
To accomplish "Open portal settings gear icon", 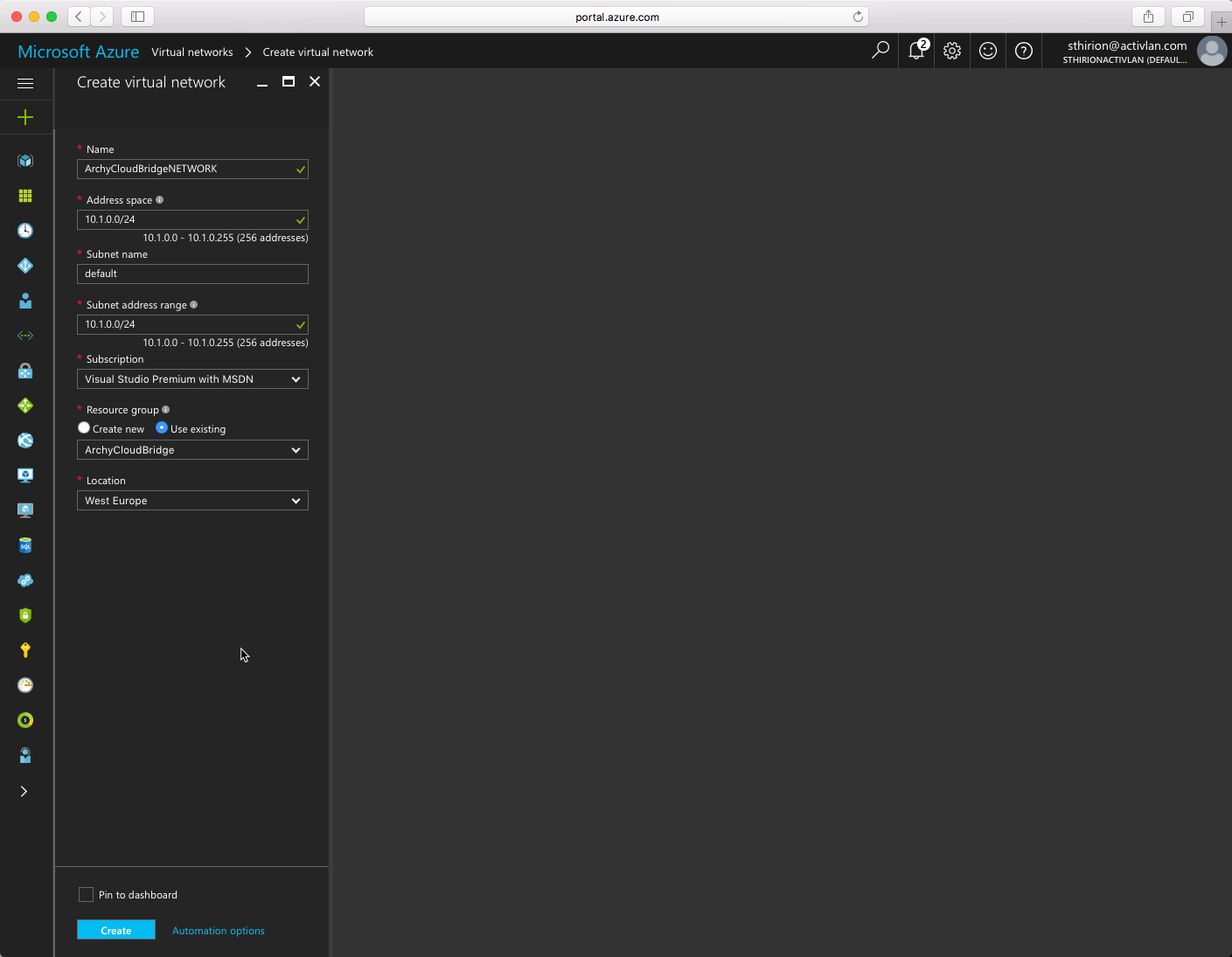I will (952, 51).
